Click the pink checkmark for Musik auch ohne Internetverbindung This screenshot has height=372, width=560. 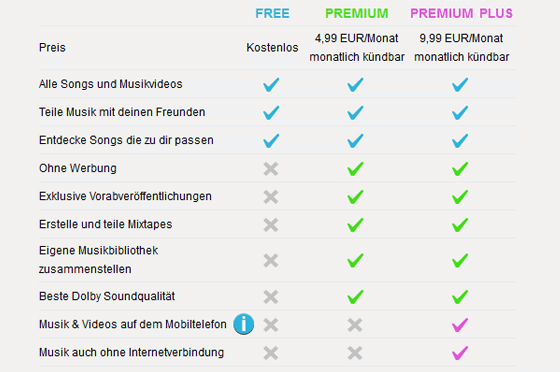(x=460, y=353)
